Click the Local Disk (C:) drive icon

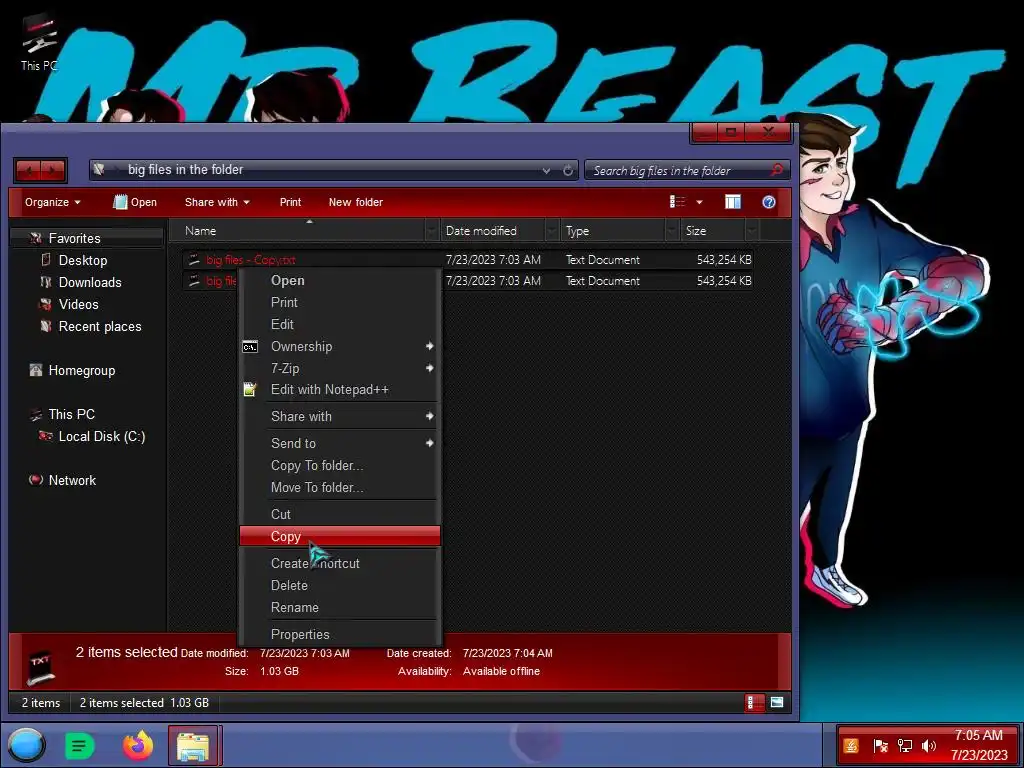tap(46, 436)
